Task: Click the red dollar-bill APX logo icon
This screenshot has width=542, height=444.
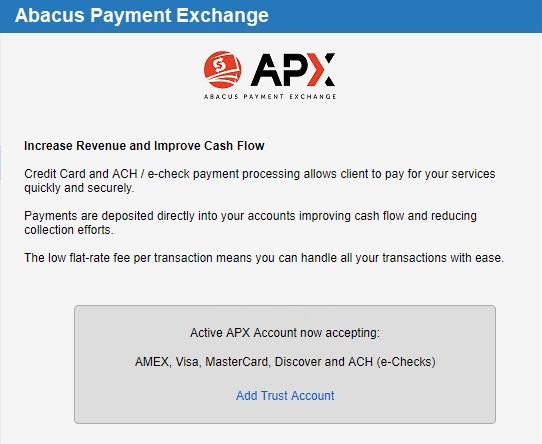Action: coord(223,70)
